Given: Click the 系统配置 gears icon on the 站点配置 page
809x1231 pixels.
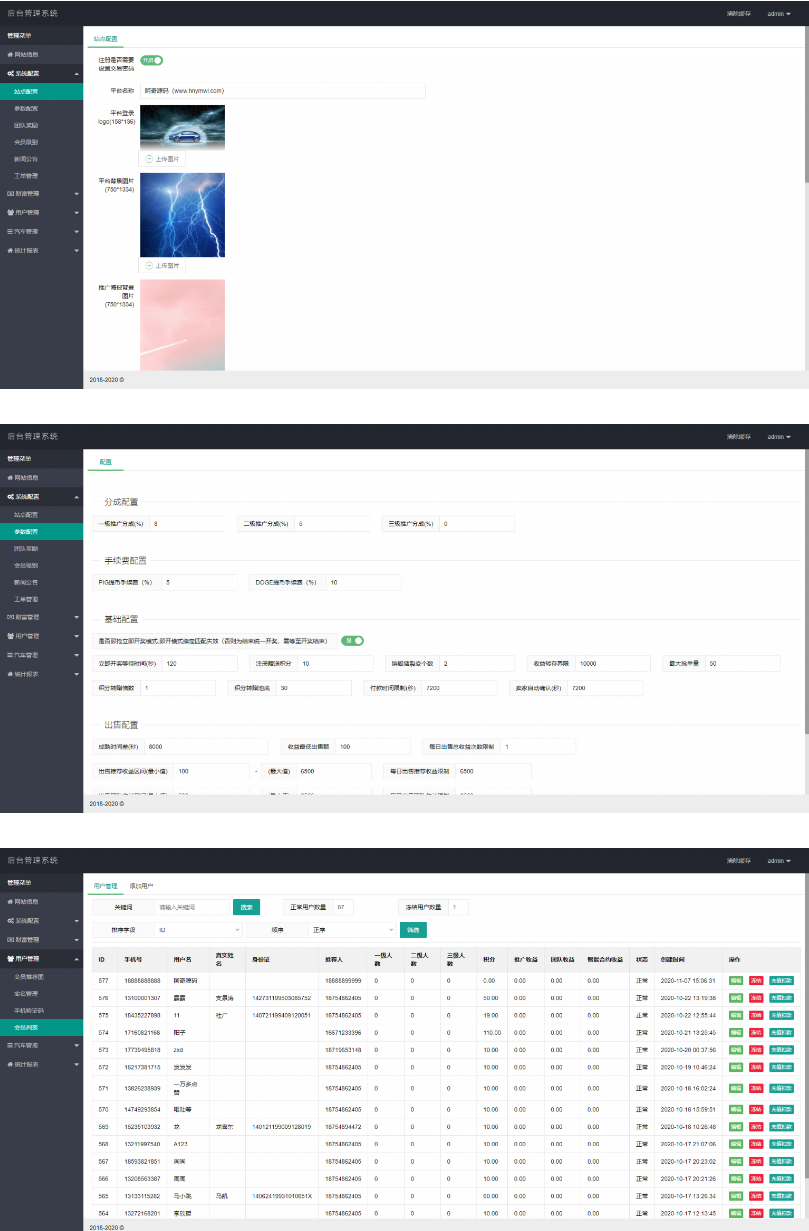Looking at the screenshot, I should coord(10,74).
